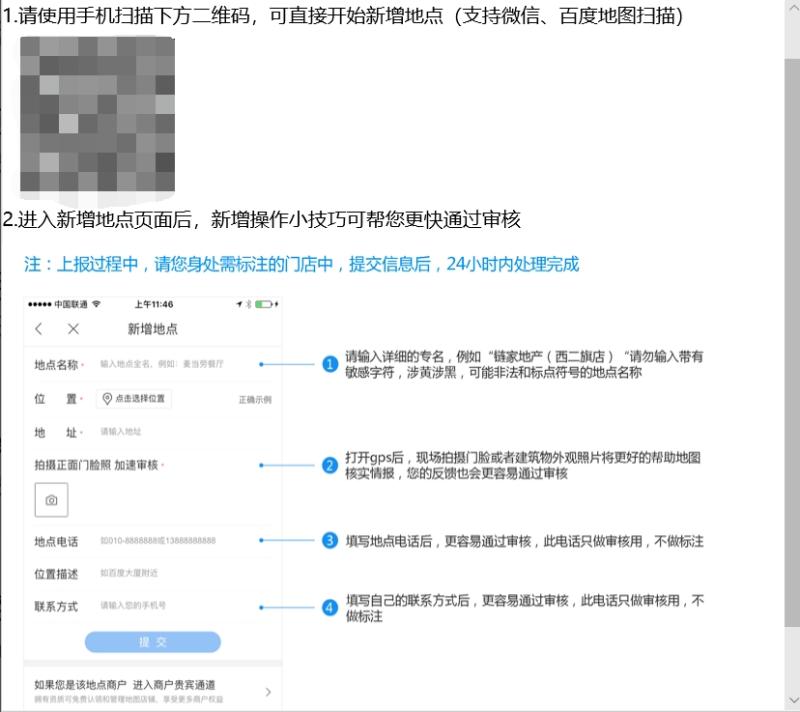The height and width of the screenshot is (712, 800).
Task: Click the back chevron beside the X icon
Action: click(38, 328)
